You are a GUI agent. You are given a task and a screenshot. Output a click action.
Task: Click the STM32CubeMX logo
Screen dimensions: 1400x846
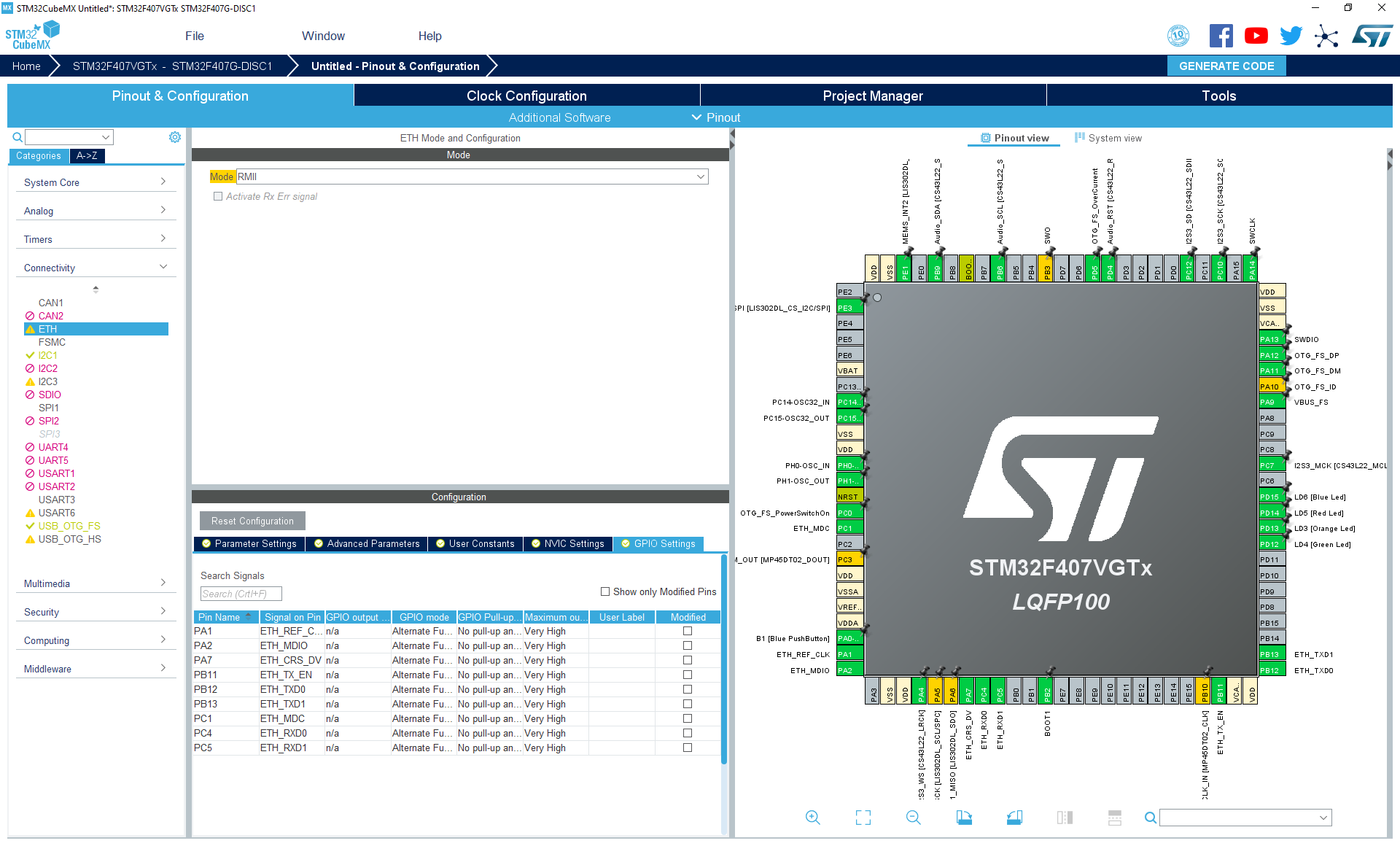33,36
